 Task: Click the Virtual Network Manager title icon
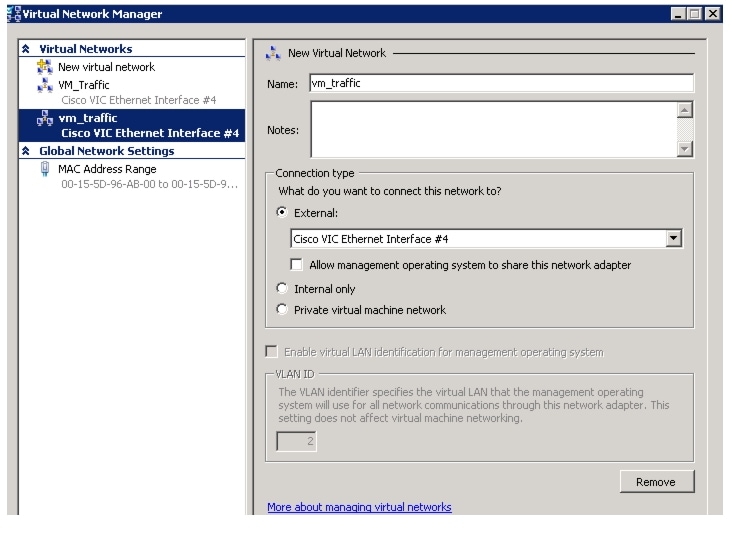(x=14, y=14)
